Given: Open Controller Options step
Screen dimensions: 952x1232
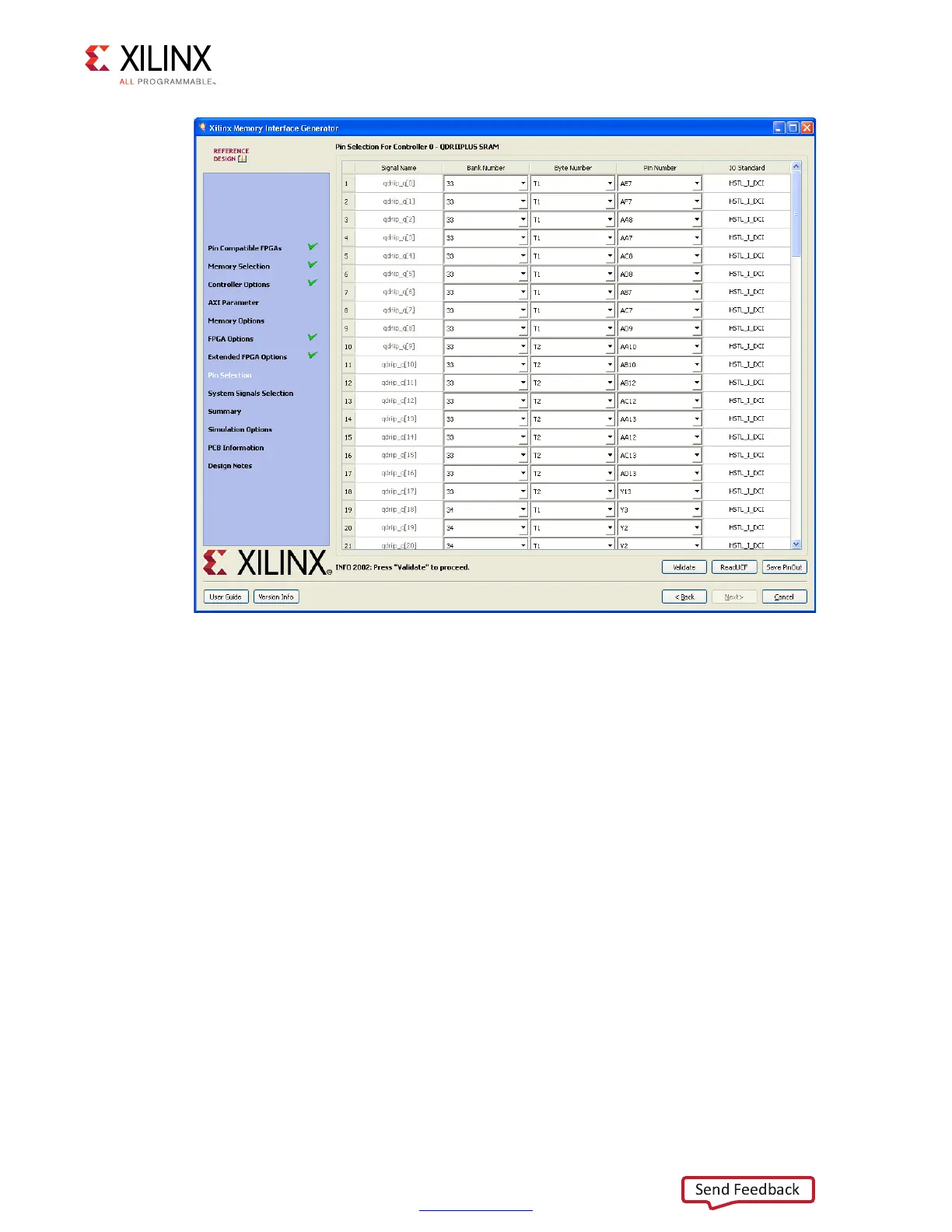Looking at the screenshot, I should [x=239, y=285].
